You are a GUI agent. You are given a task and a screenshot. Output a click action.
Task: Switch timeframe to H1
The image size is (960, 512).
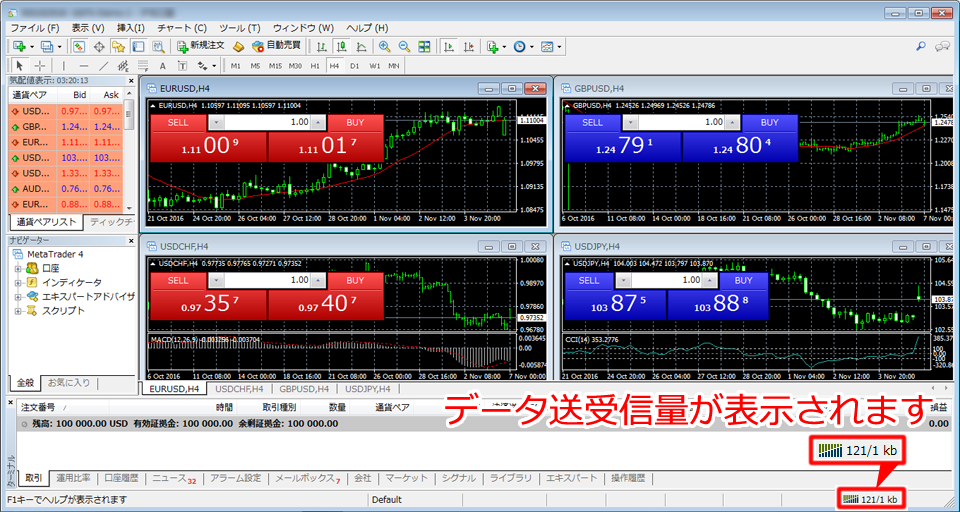tap(315, 66)
